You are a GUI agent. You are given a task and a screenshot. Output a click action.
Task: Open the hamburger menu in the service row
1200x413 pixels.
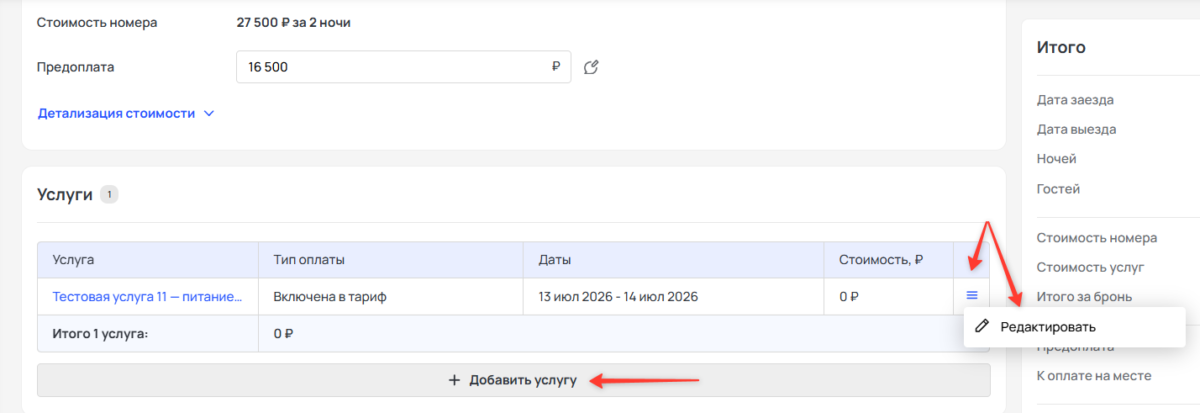click(971, 296)
